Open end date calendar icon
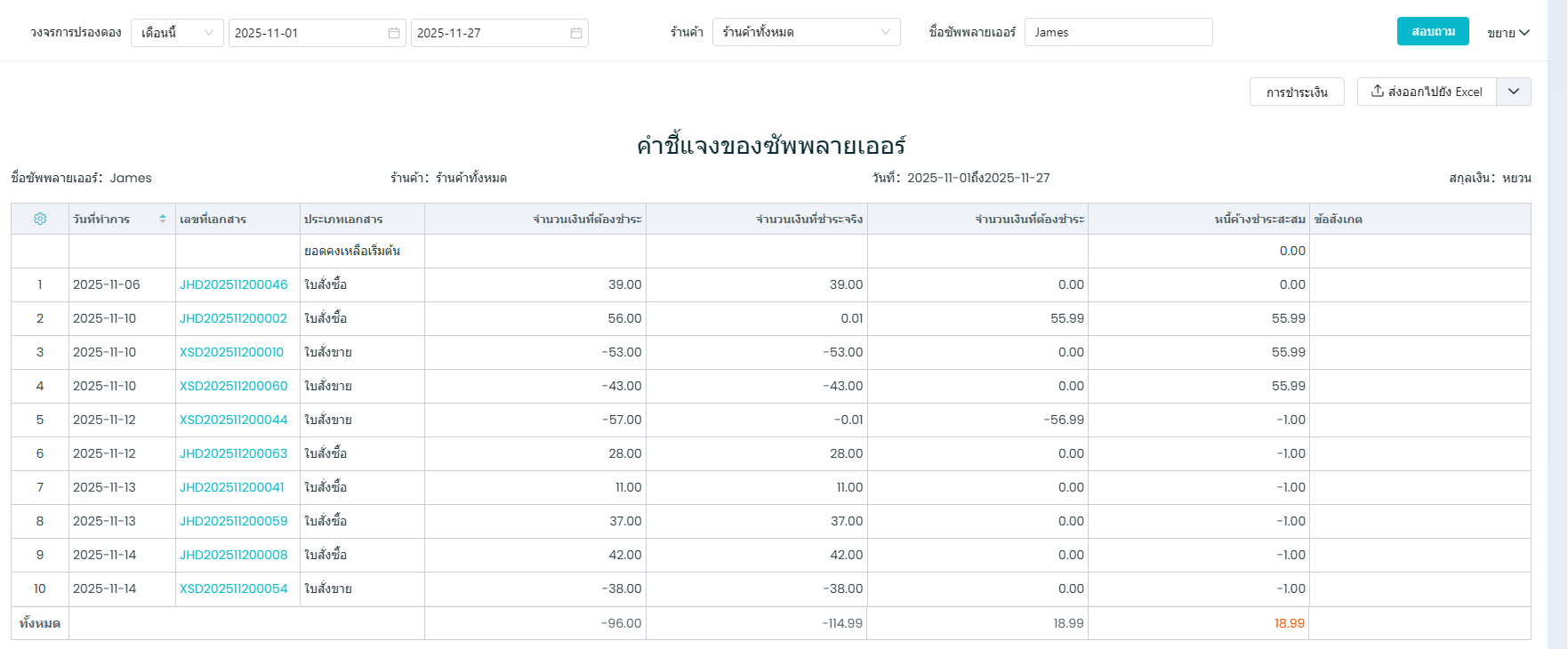Viewport: 1568px width, 649px height. pyautogui.click(x=576, y=33)
